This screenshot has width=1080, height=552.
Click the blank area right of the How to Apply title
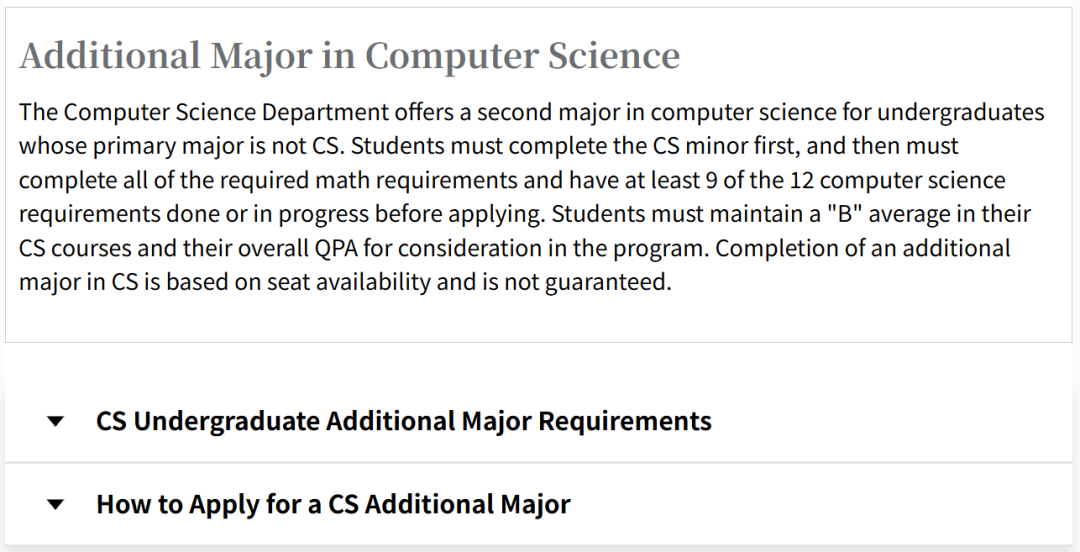pyautogui.click(x=820, y=504)
